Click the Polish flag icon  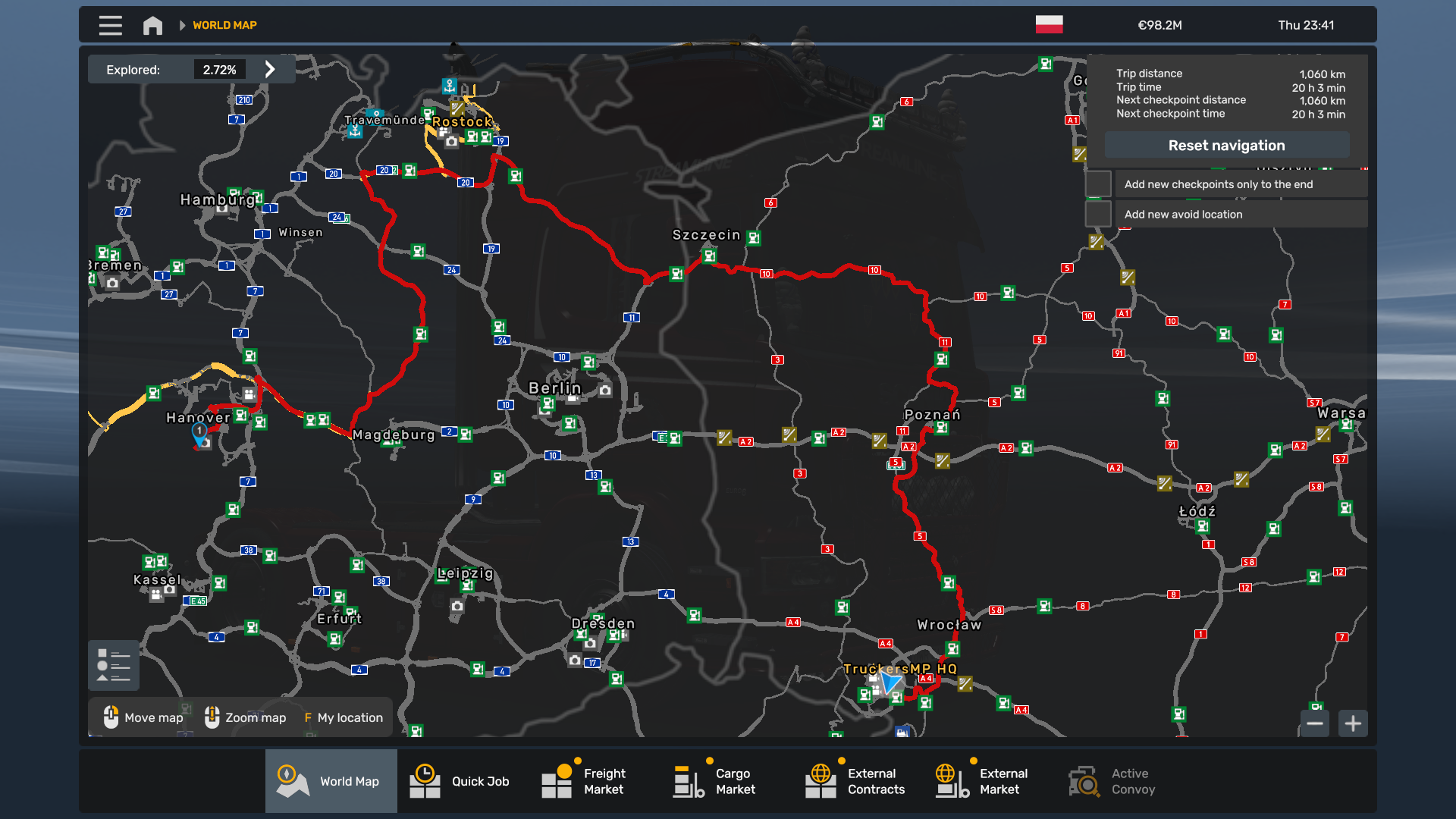[x=1049, y=24]
